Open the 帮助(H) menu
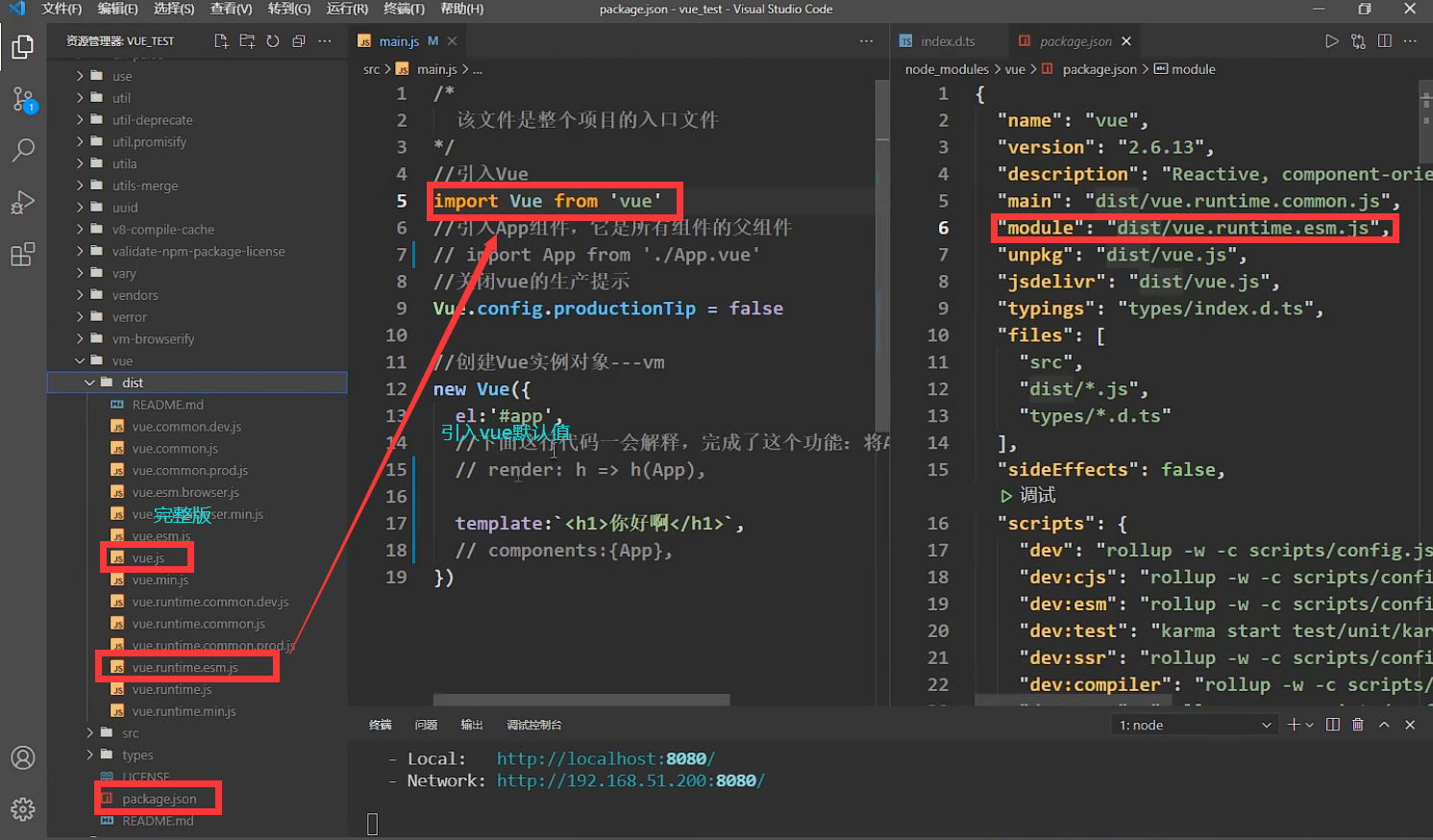Screen dimensions: 1433x840 [461, 9]
